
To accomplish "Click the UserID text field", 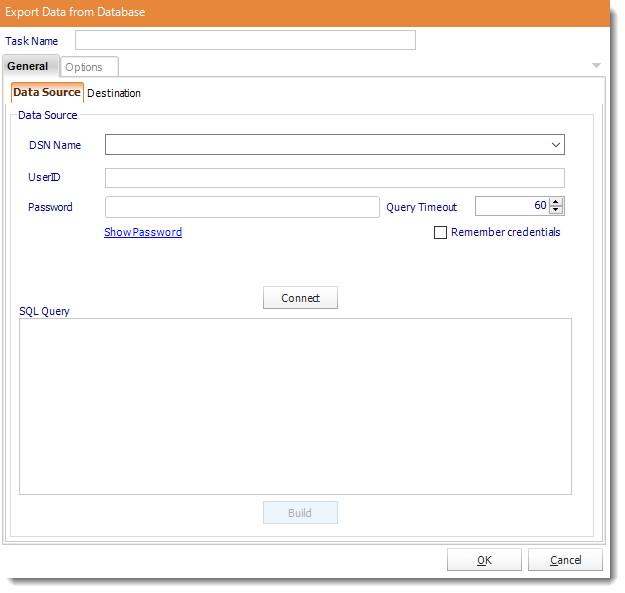I will (x=335, y=178).
